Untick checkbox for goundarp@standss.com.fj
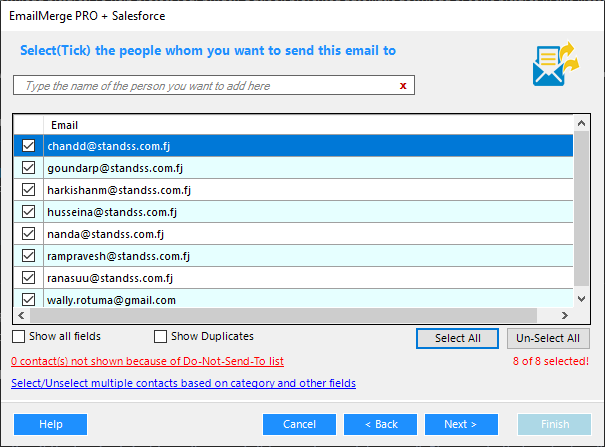 28,168
